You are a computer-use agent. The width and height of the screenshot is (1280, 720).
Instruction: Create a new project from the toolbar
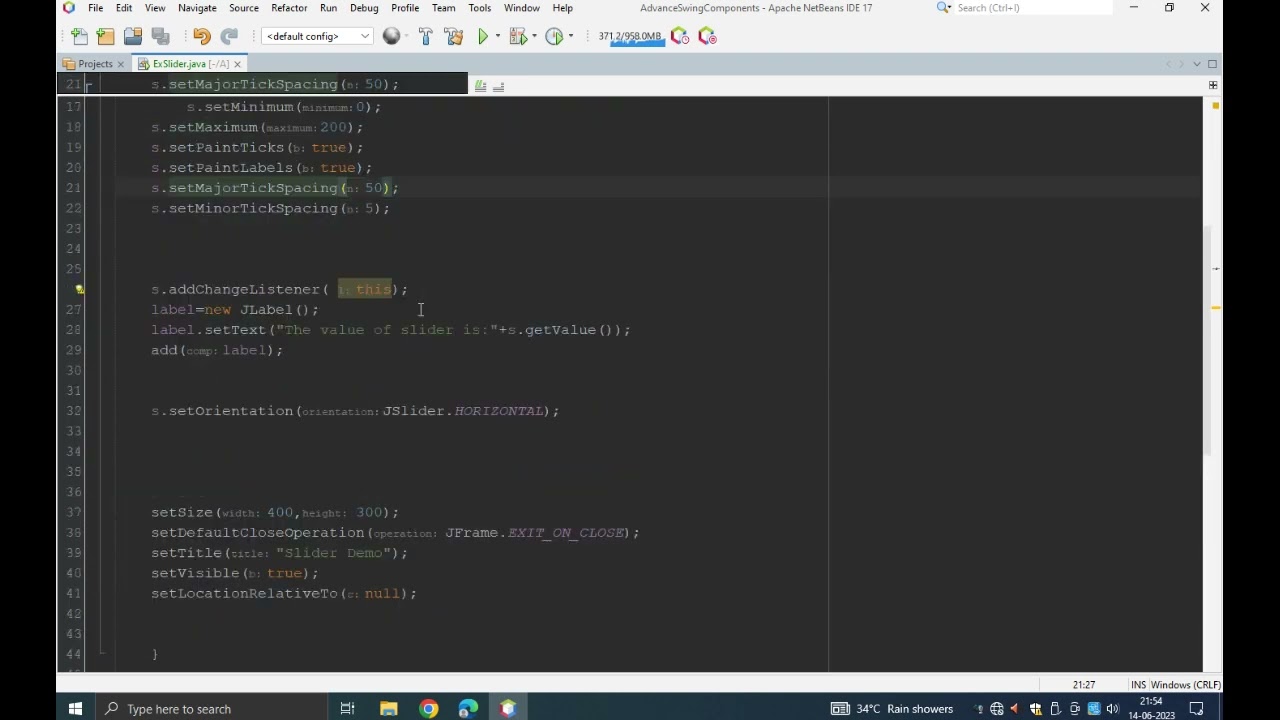[106, 36]
